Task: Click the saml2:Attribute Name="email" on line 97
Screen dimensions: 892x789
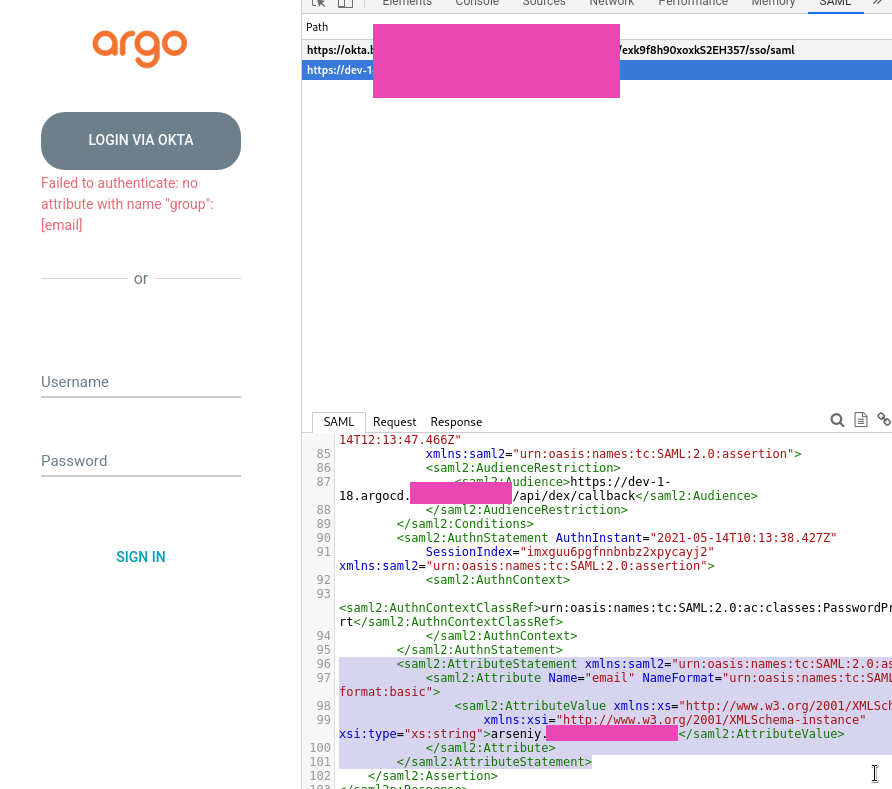Action: click(x=530, y=678)
